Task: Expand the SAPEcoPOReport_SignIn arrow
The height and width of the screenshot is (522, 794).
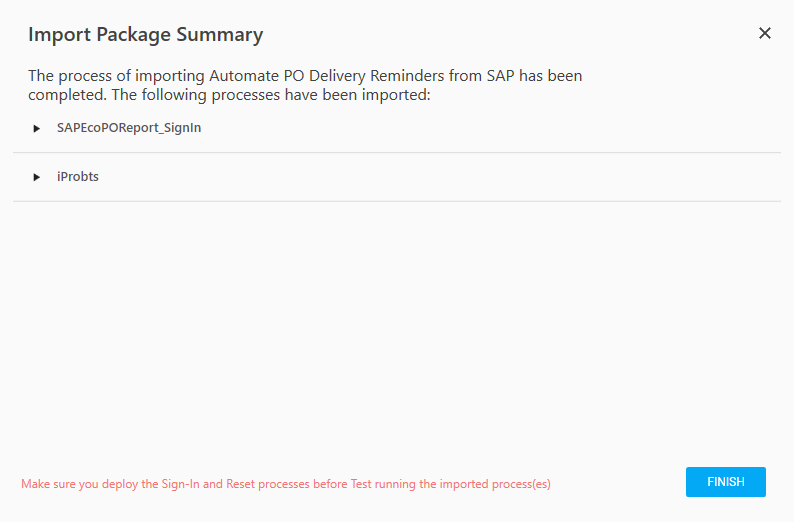Action: coord(37,128)
